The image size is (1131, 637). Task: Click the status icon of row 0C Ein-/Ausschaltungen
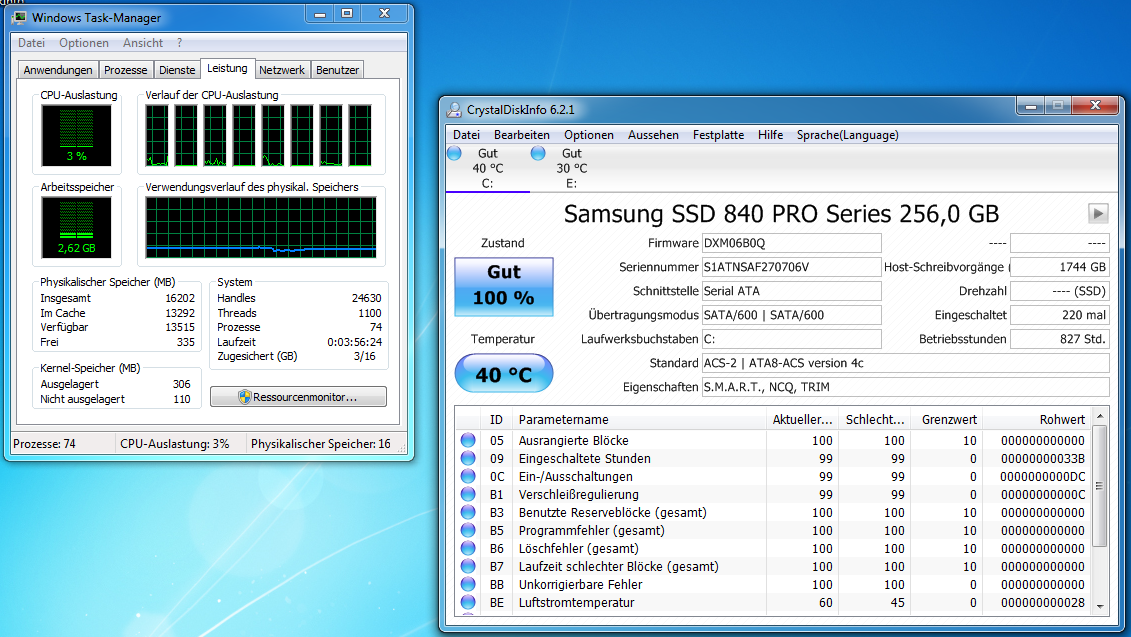(468, 476)
